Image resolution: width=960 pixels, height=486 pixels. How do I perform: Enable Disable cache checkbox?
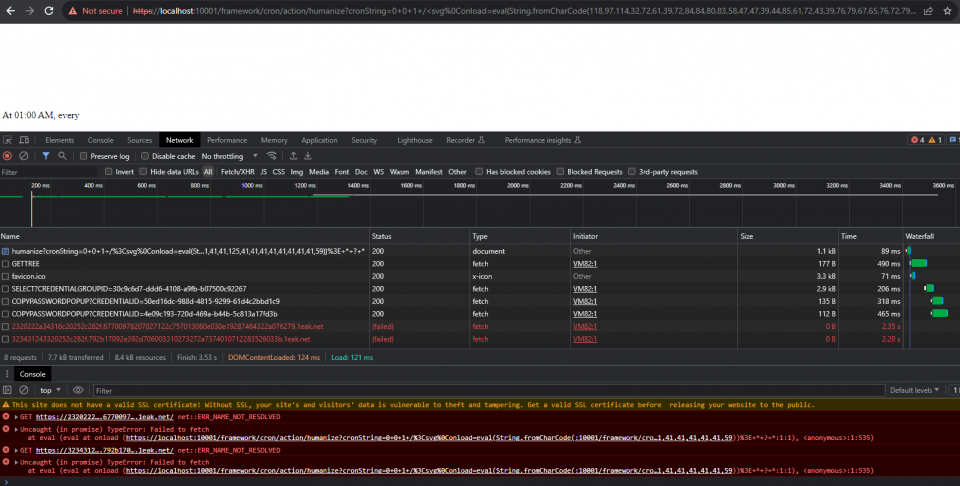coord(145,156)
